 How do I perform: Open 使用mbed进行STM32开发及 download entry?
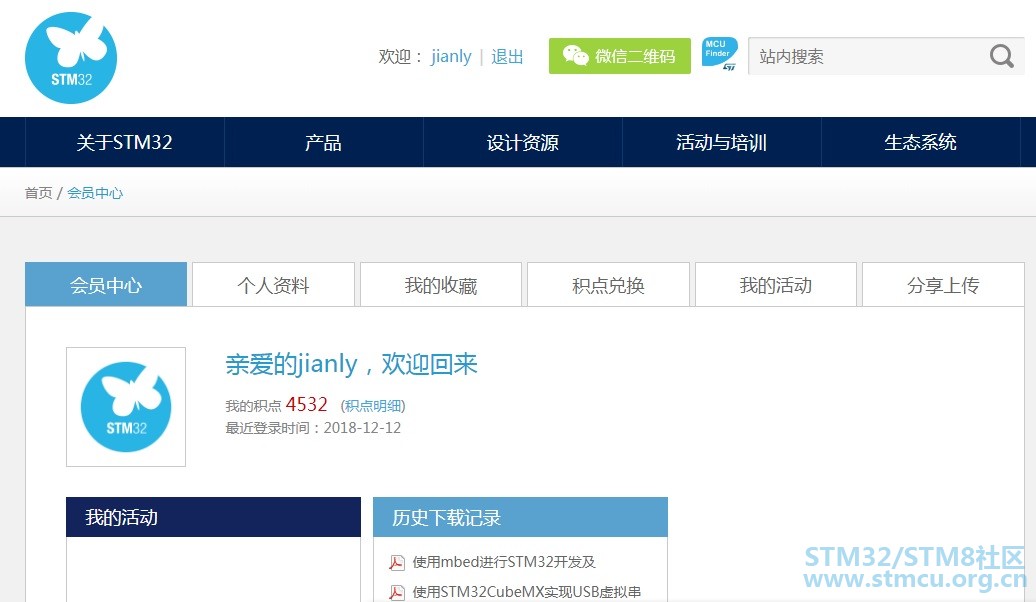click(504, 562)
